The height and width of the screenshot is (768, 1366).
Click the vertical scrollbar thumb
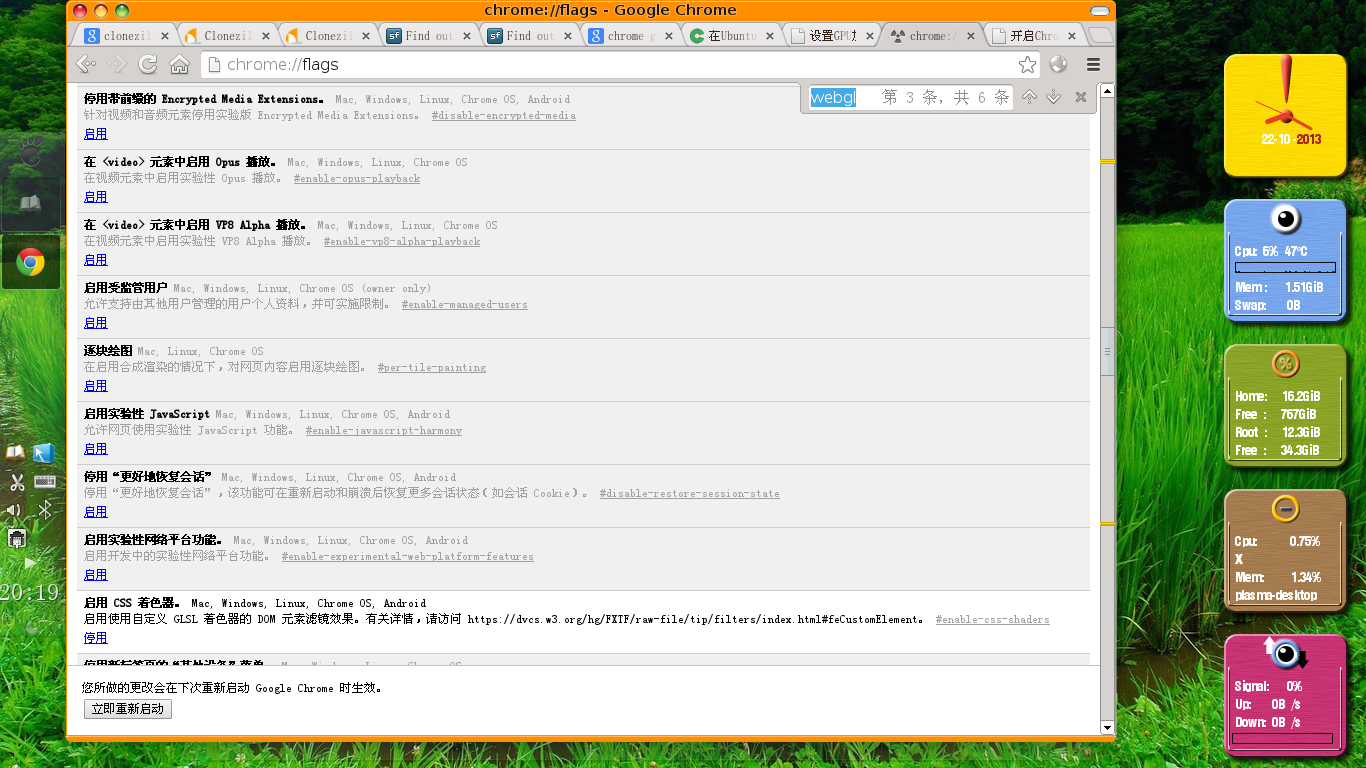pyautogui.click(x=1107, y=351)
